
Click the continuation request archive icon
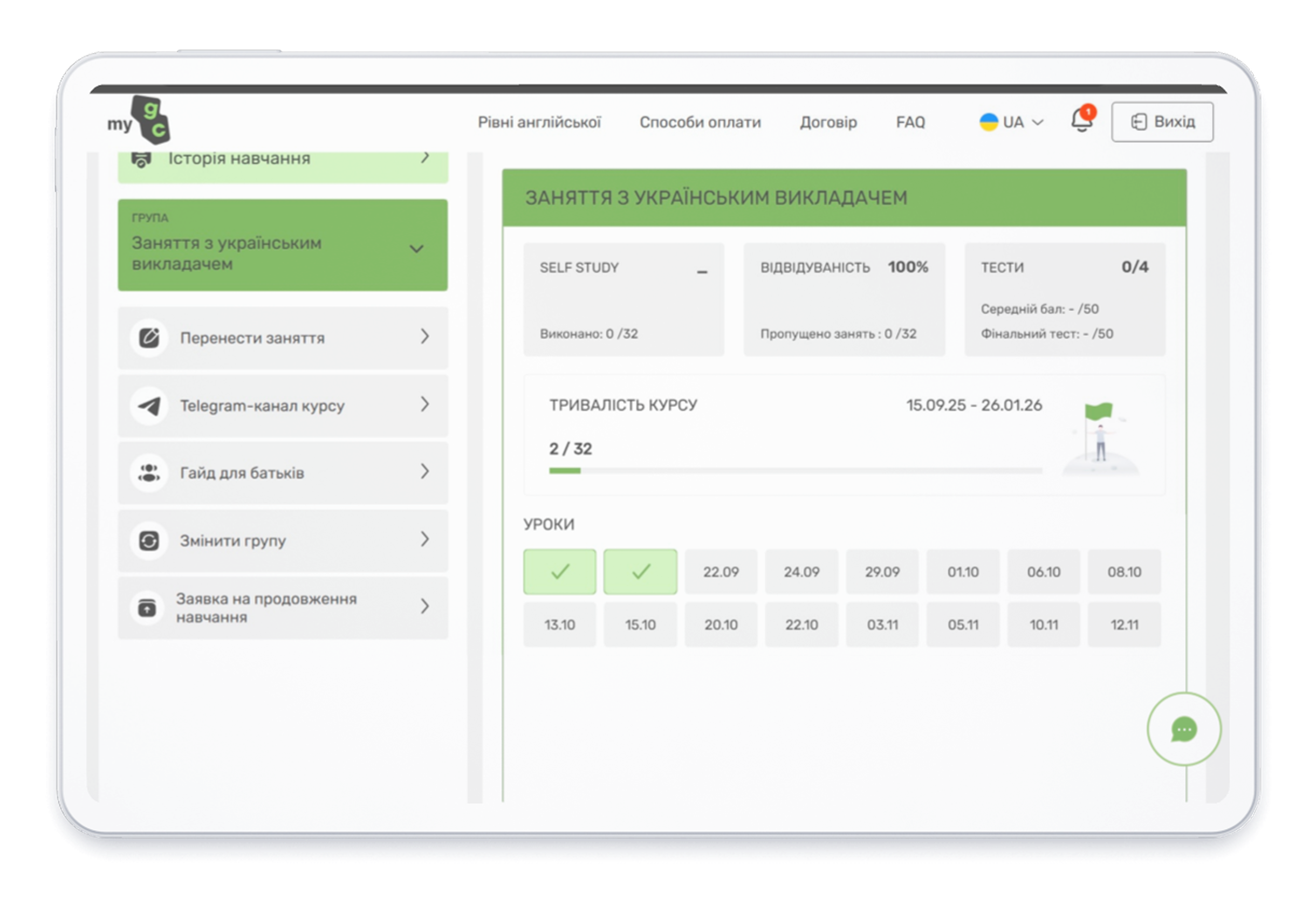pos(148,608)
